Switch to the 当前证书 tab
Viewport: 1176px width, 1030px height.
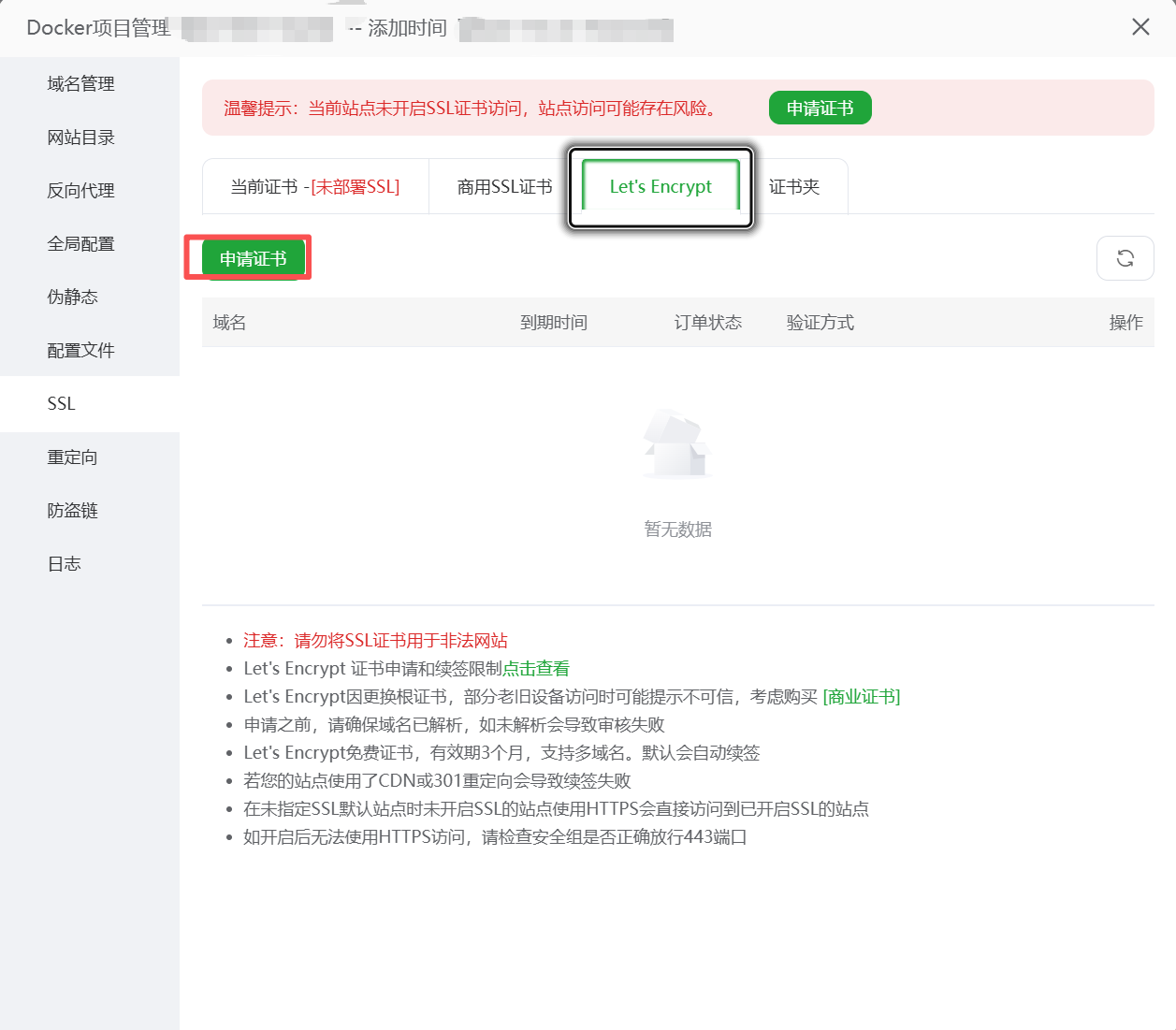point(315,187)
